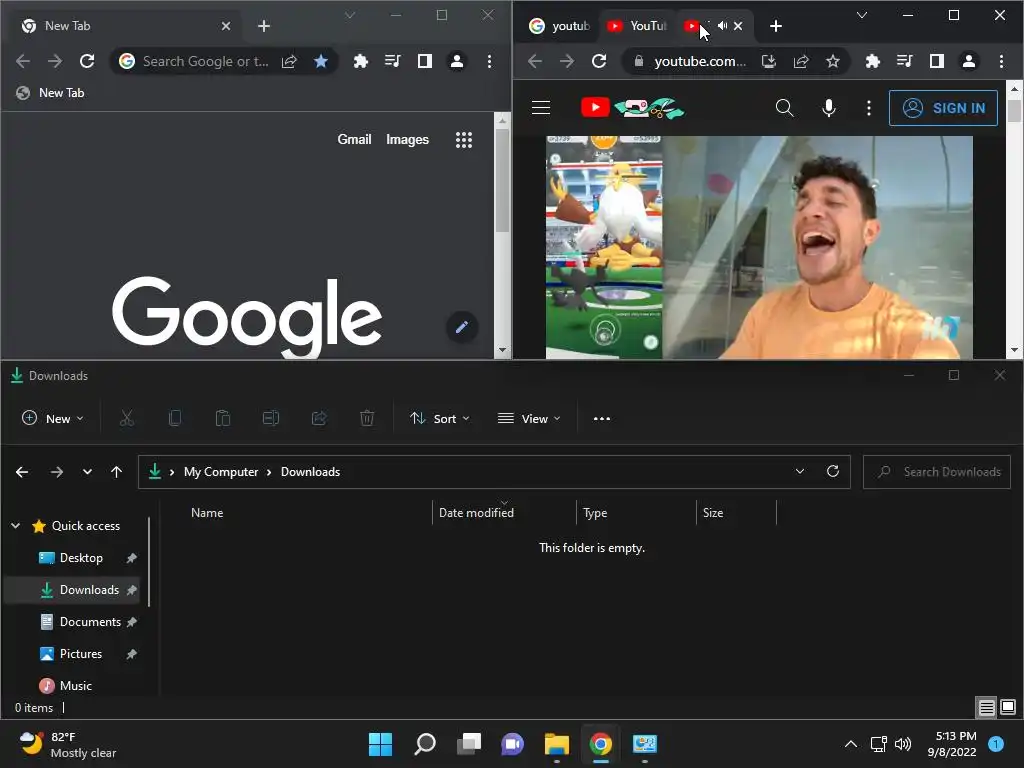Open media control icon in left Chrome toolbar

(x=392, y=61)
